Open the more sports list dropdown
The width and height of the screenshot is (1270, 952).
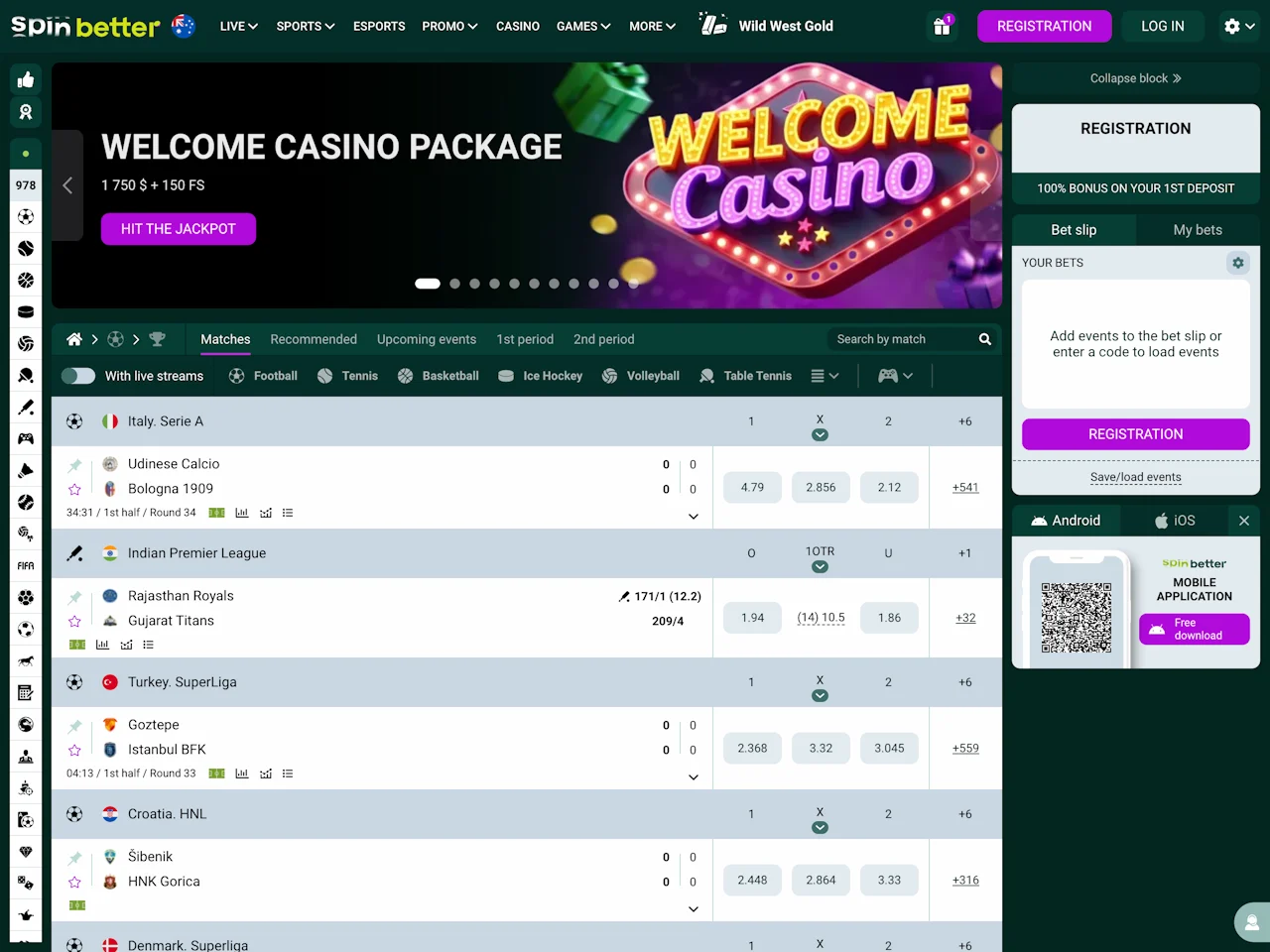click(825, 376)
